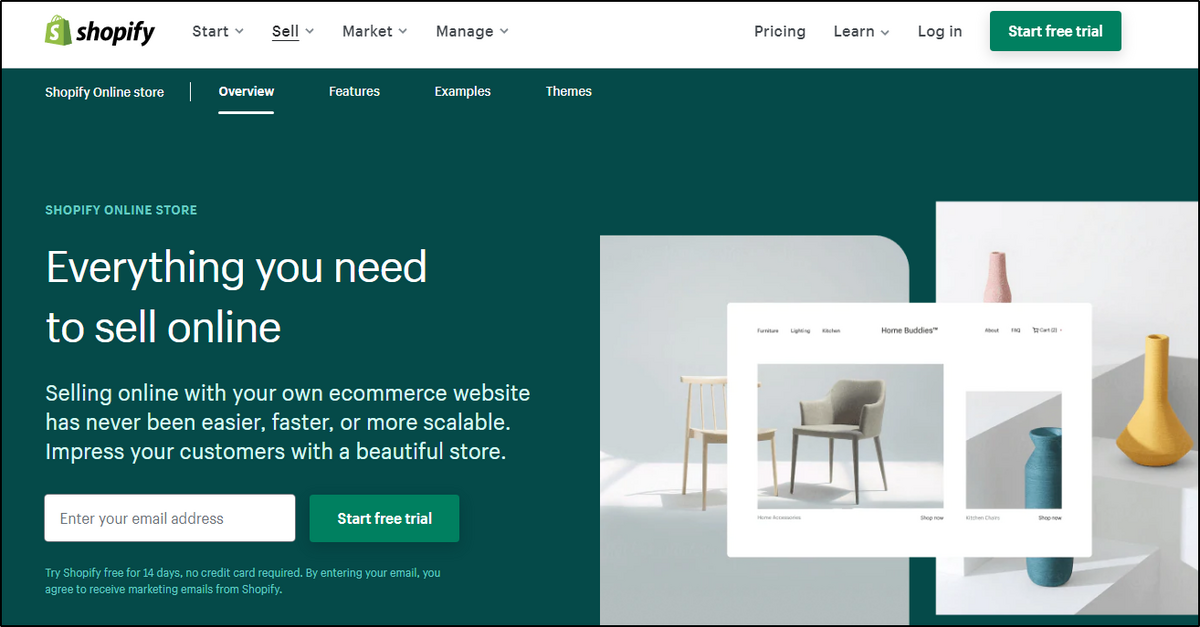
Task: Click the Log in link
Action: coord(940,31)
